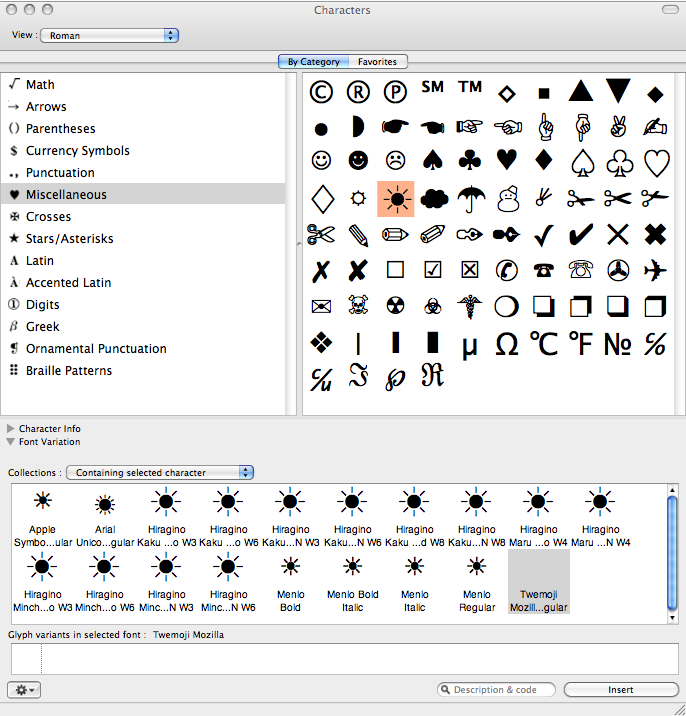The height and width of the screenshot is (716, 686).
Task: Select the Crosses category
Action: [143, 216]
